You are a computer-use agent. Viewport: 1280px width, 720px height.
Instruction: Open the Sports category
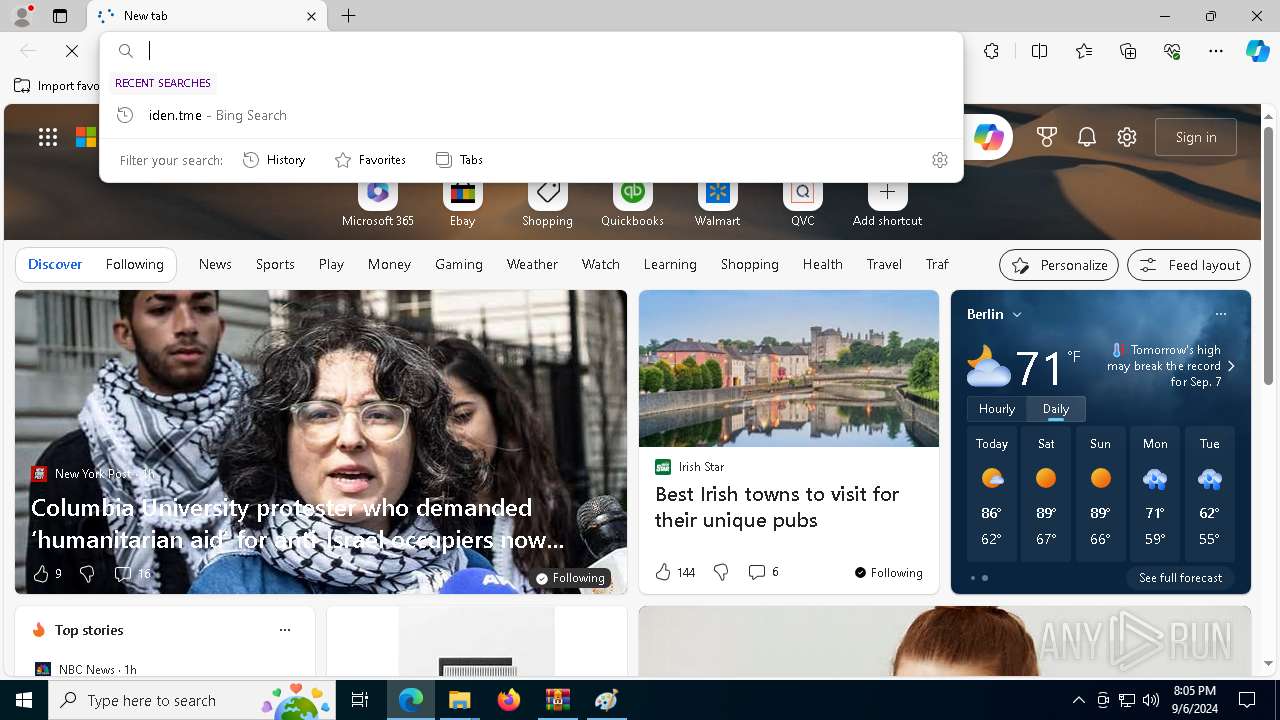pos(275,264)
